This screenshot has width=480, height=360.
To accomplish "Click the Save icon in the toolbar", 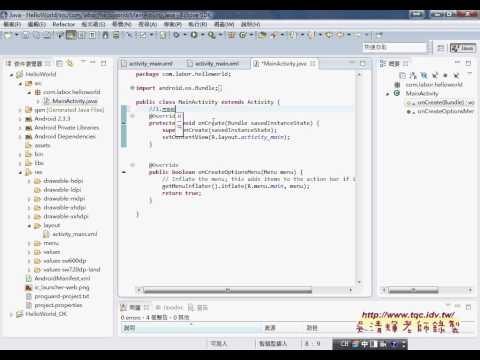I will coord(25,35).
